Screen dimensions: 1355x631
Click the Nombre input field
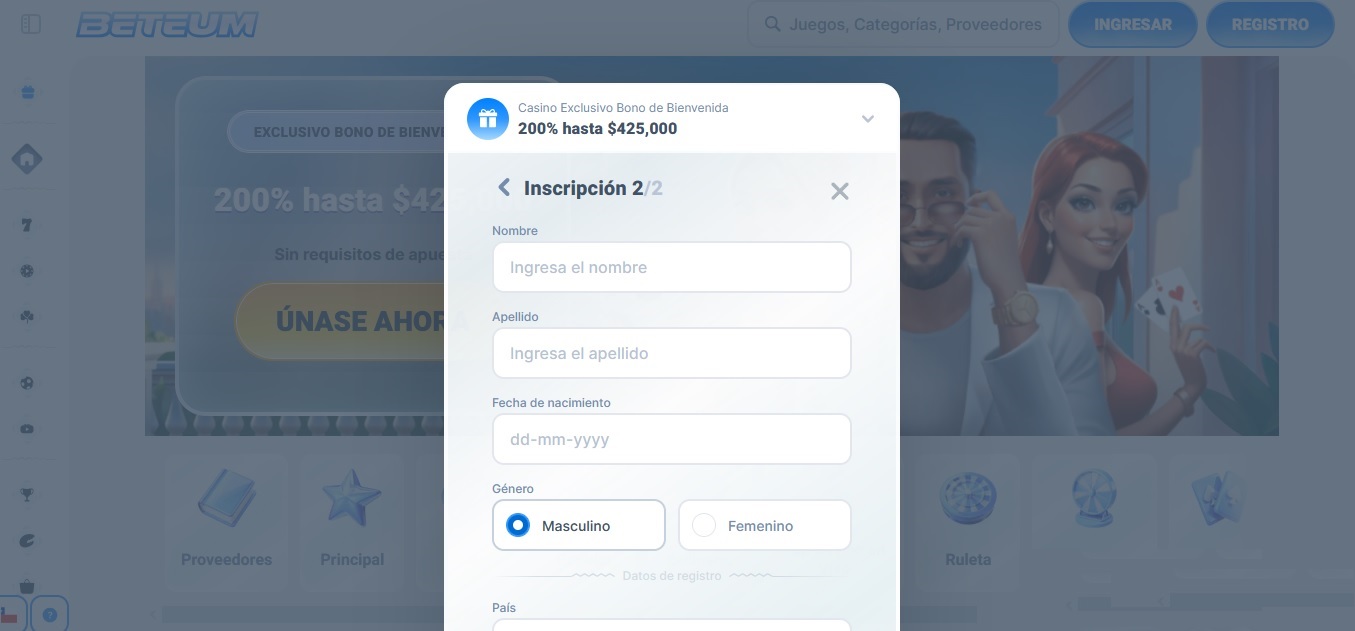coord(671,267)
